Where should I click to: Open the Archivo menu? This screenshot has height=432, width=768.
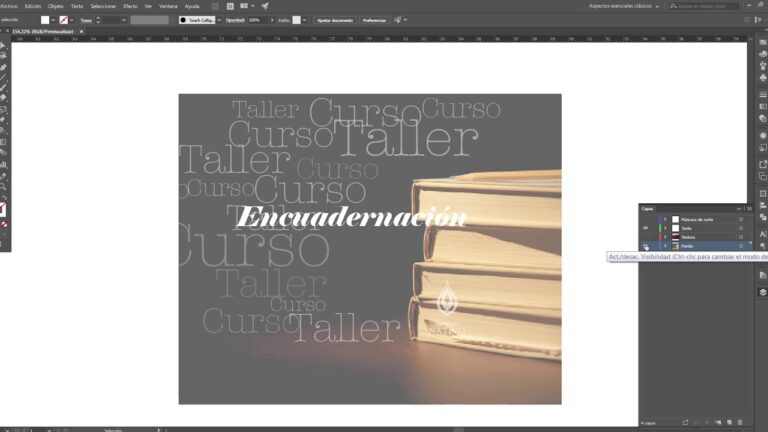pos(8,6)
